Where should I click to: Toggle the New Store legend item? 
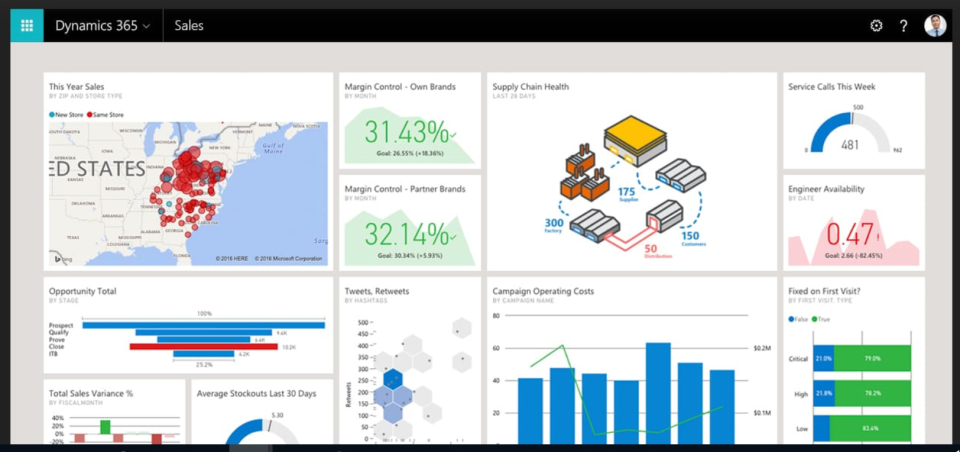point(69,115)
